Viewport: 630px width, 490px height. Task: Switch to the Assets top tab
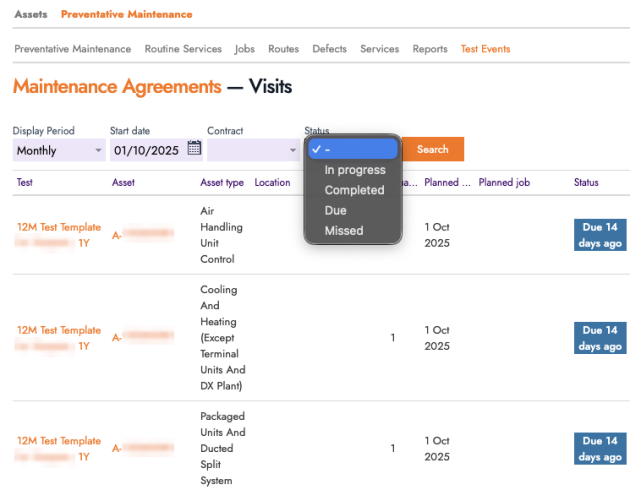[30, 15]
